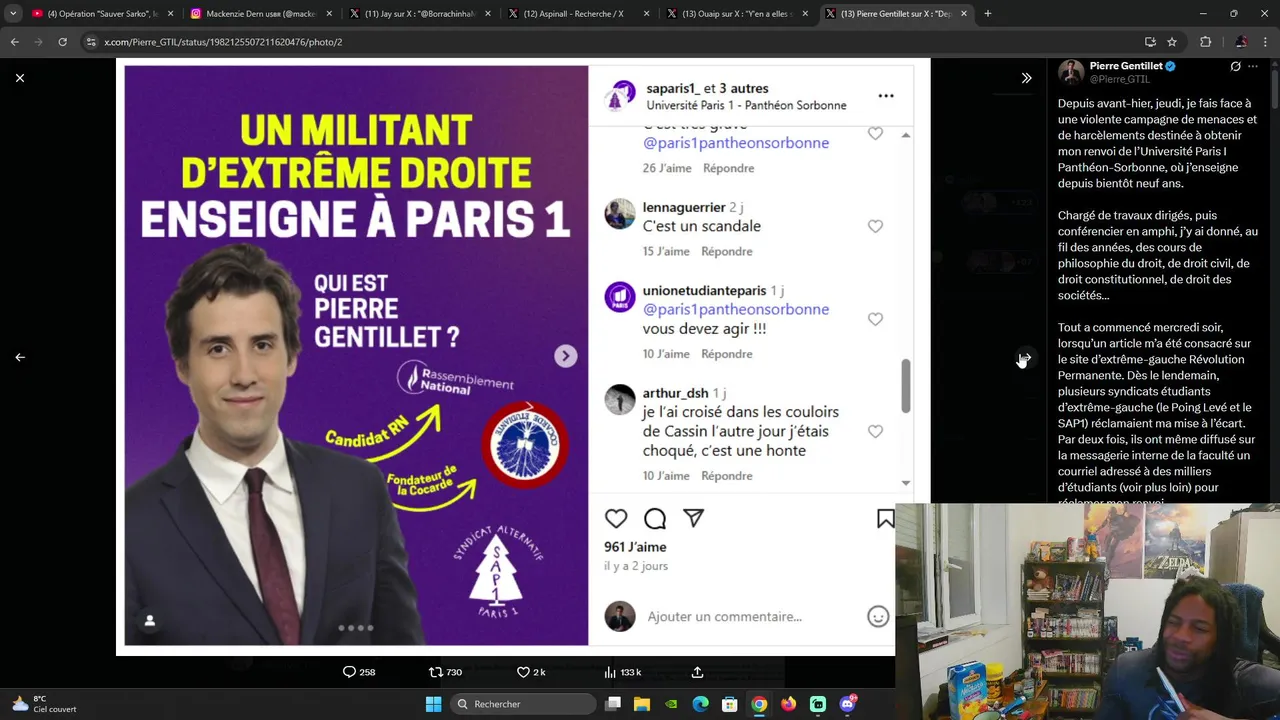
Task: Like arthur_dsh's comment heart
Action: (x=875, y=431)
